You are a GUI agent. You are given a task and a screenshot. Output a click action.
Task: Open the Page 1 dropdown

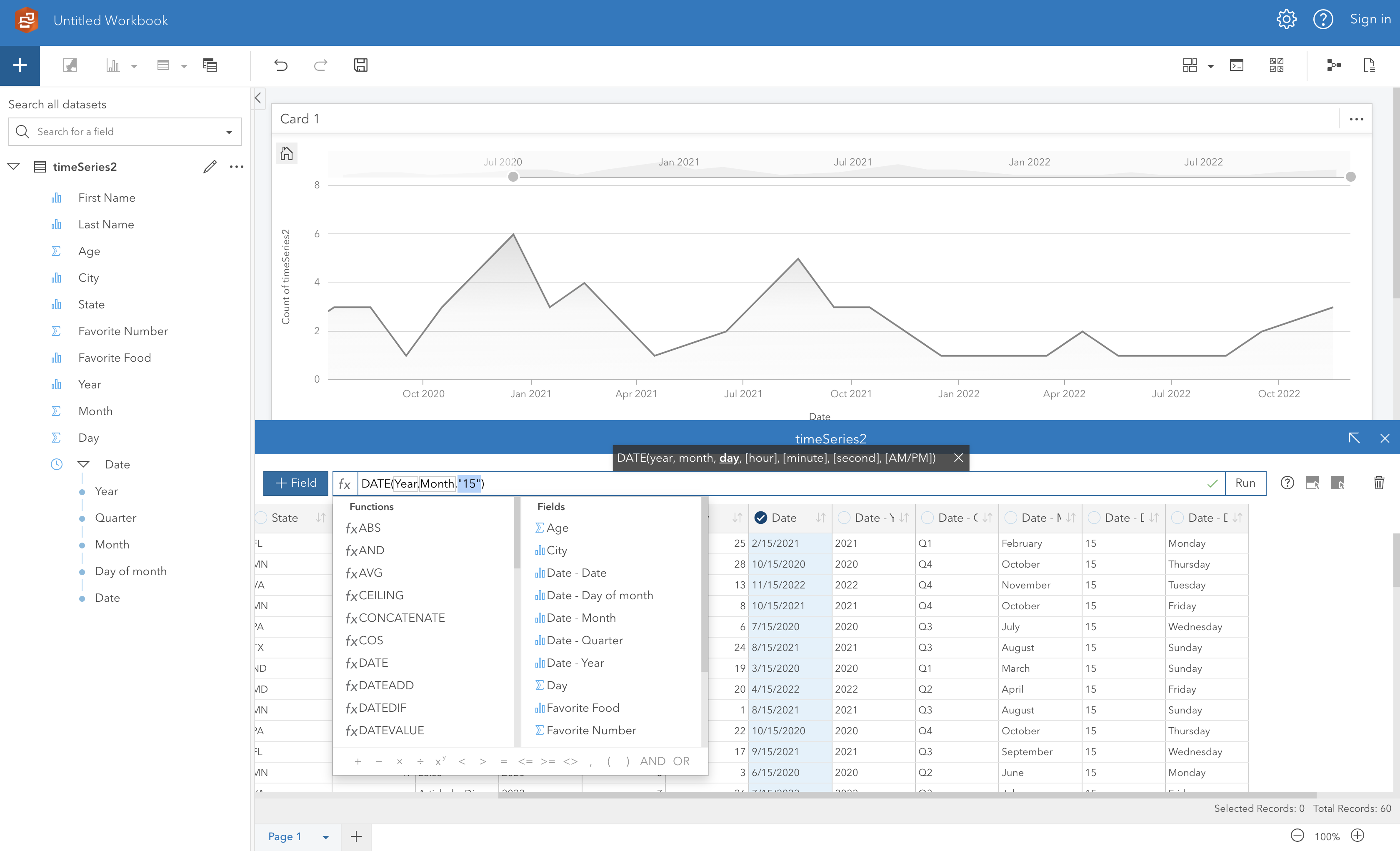pyautogui.click(x=326, y=837)
